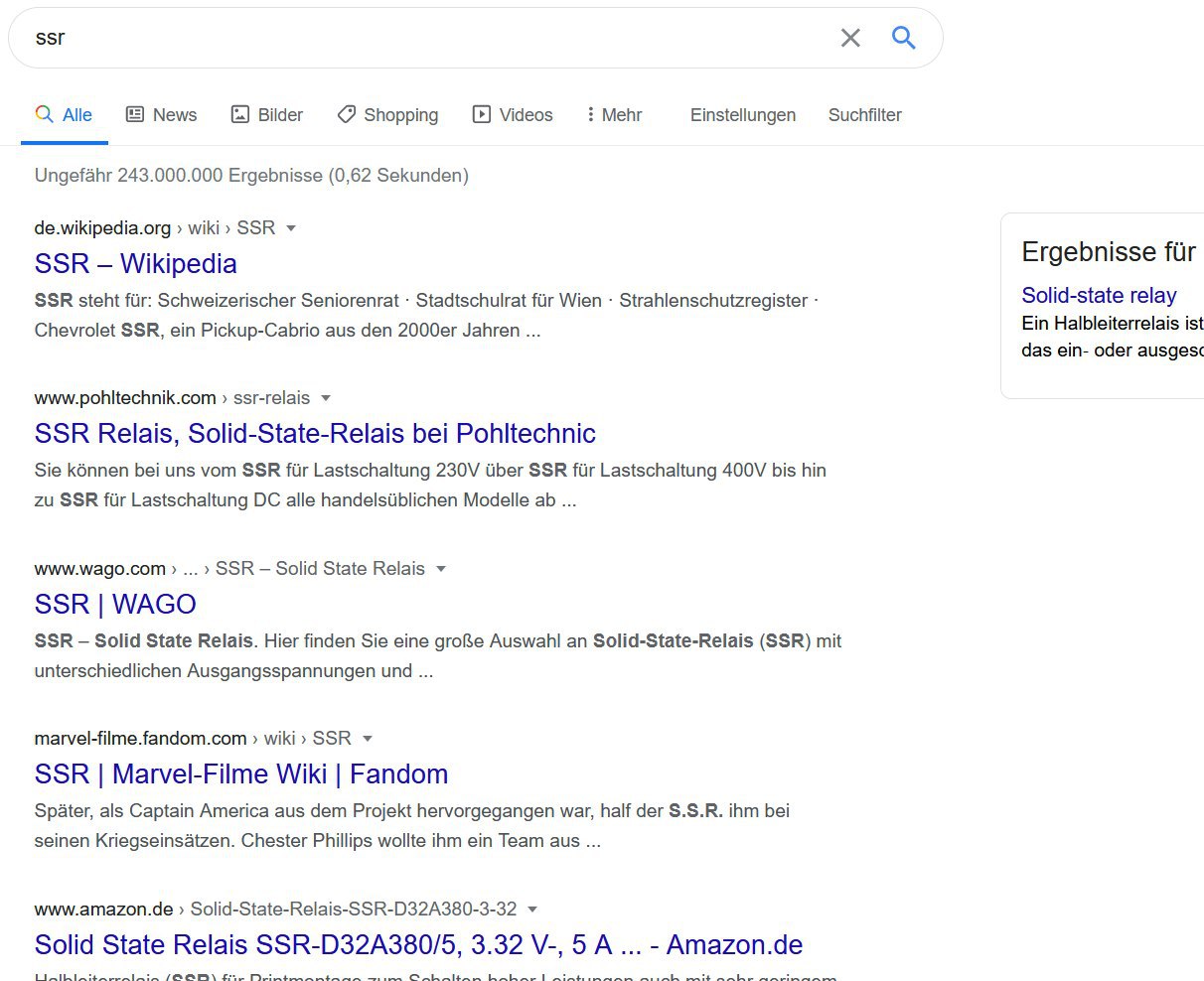This screenshot has height=981, width=1204.
Task: Click Ein Halbleiterrelais description in side panel
Action: click(1113, 337)
